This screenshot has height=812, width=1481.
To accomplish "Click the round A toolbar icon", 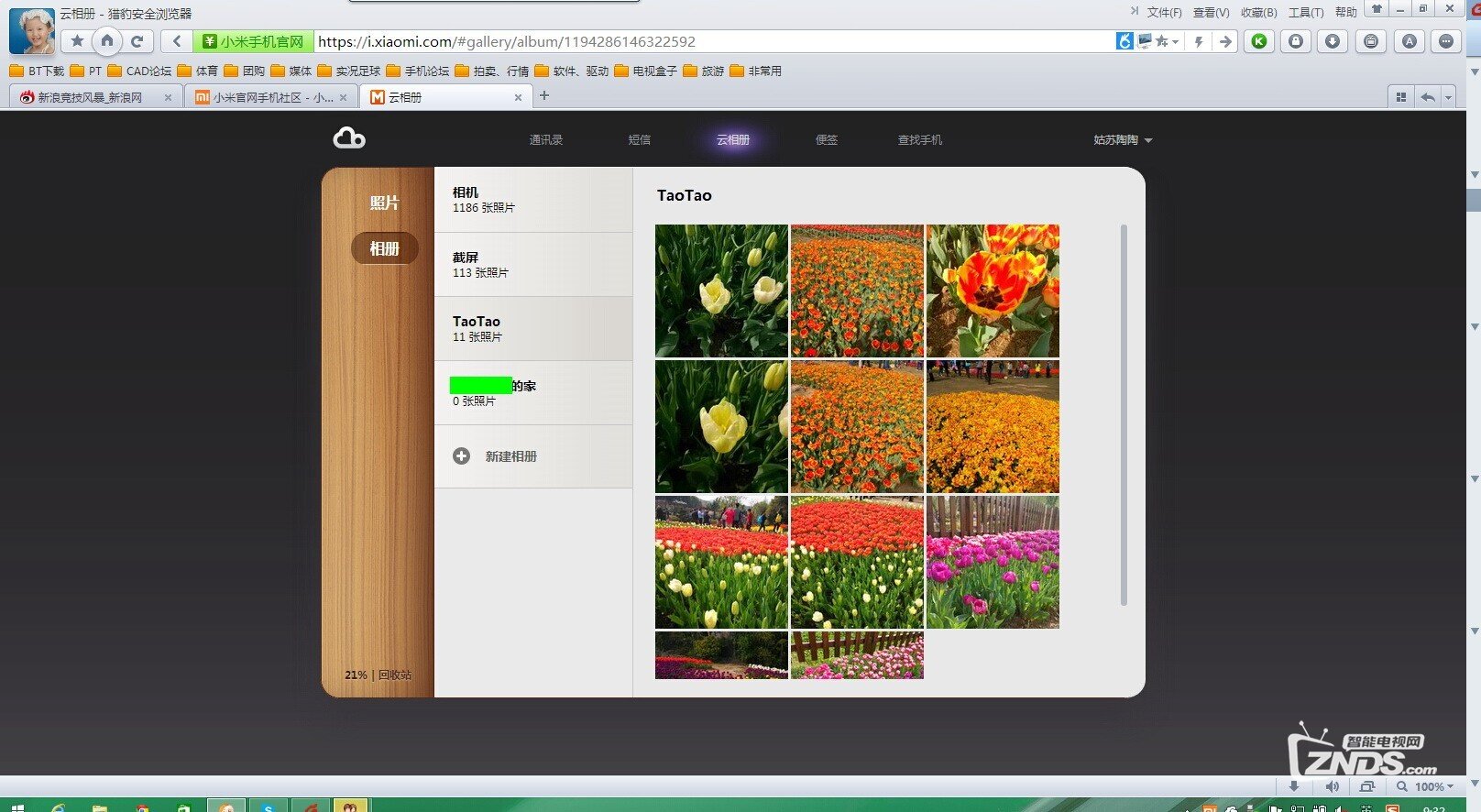I will click(1410, 41).
